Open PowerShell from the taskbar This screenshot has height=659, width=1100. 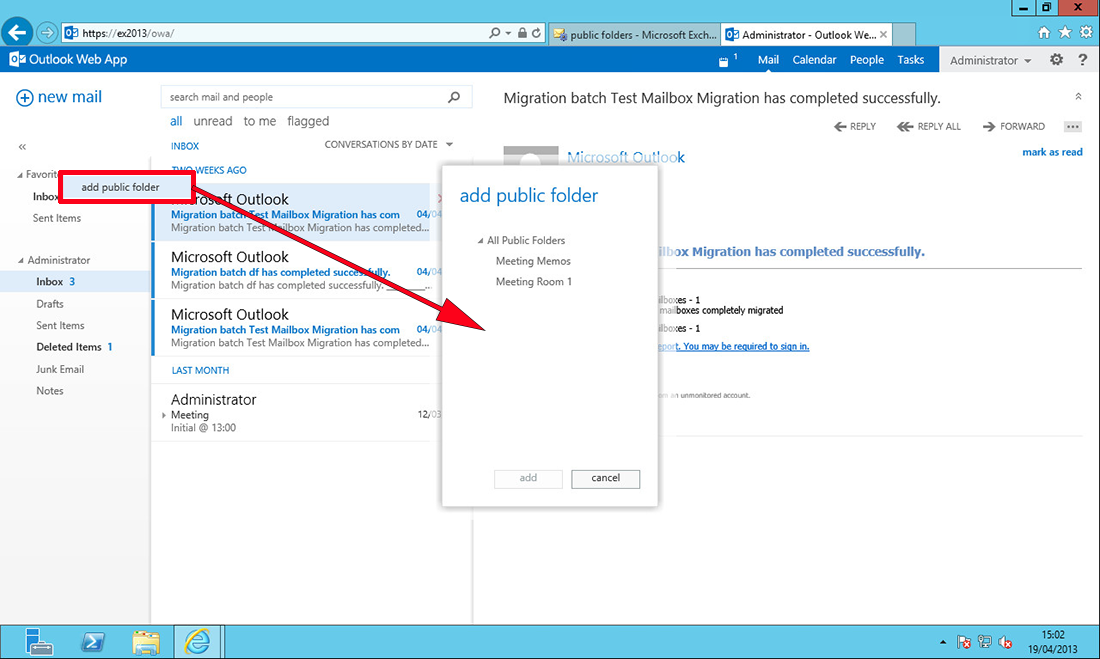tap(92, 641)
